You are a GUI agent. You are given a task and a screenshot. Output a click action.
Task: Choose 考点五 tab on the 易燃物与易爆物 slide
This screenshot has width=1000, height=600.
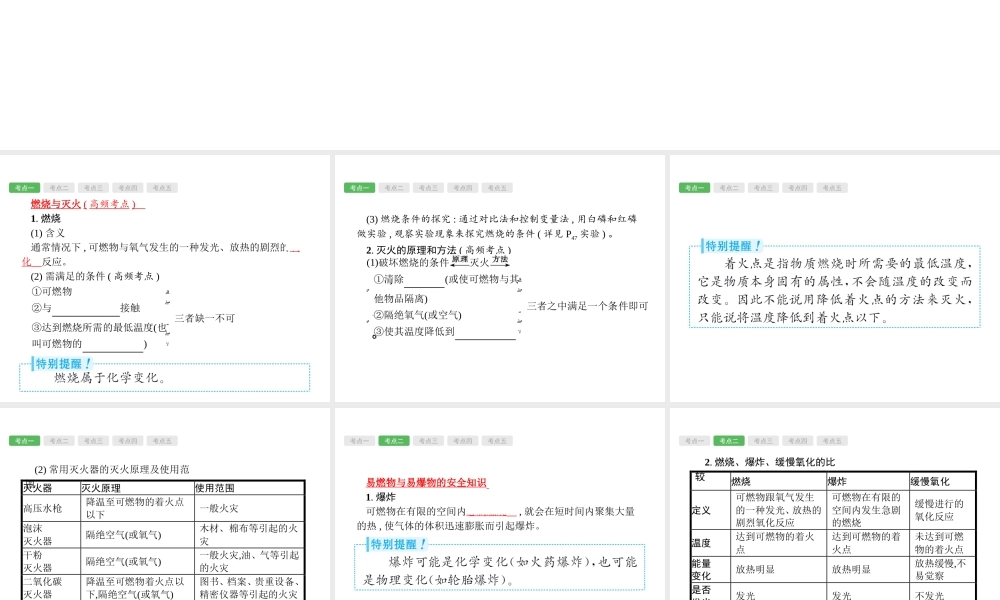click(497, 441)
